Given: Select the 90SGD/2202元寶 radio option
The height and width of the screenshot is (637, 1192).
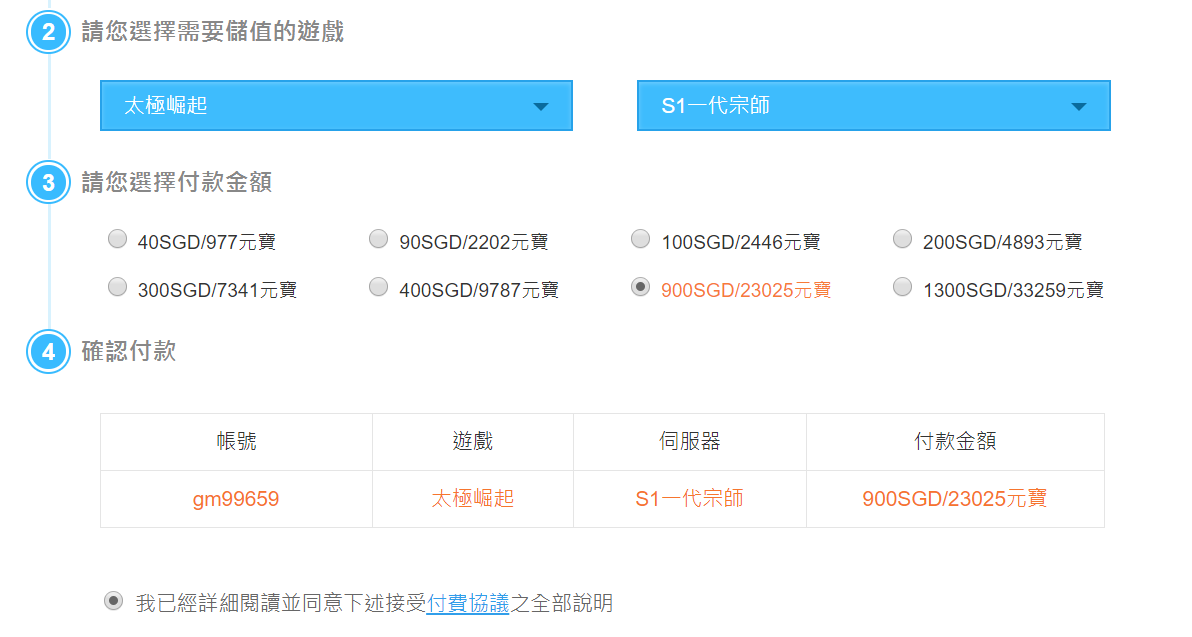Looking at the screenshot, I should click(379, 239).
